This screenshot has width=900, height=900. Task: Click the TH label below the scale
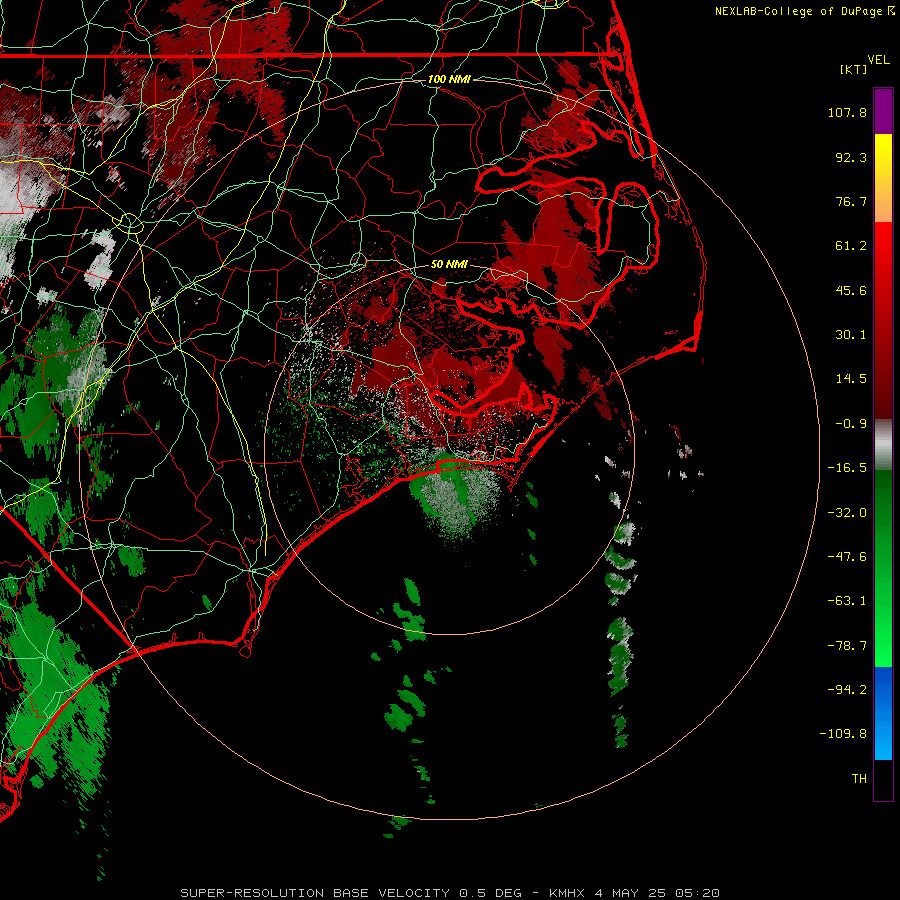(x=859, y=778)
